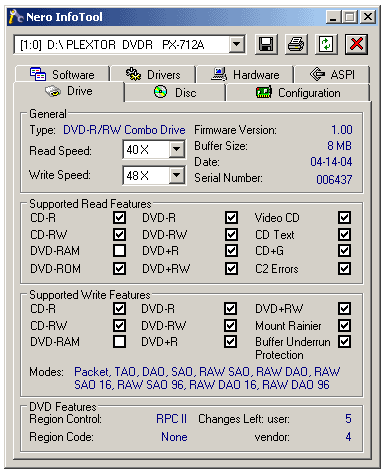
Task: Open the ASPI tab arrow icon
Action: click(x=317, y=74)
